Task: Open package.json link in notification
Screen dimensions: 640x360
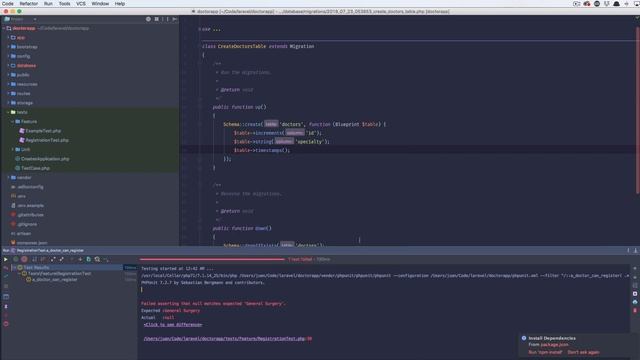Action: click(554, 345)
